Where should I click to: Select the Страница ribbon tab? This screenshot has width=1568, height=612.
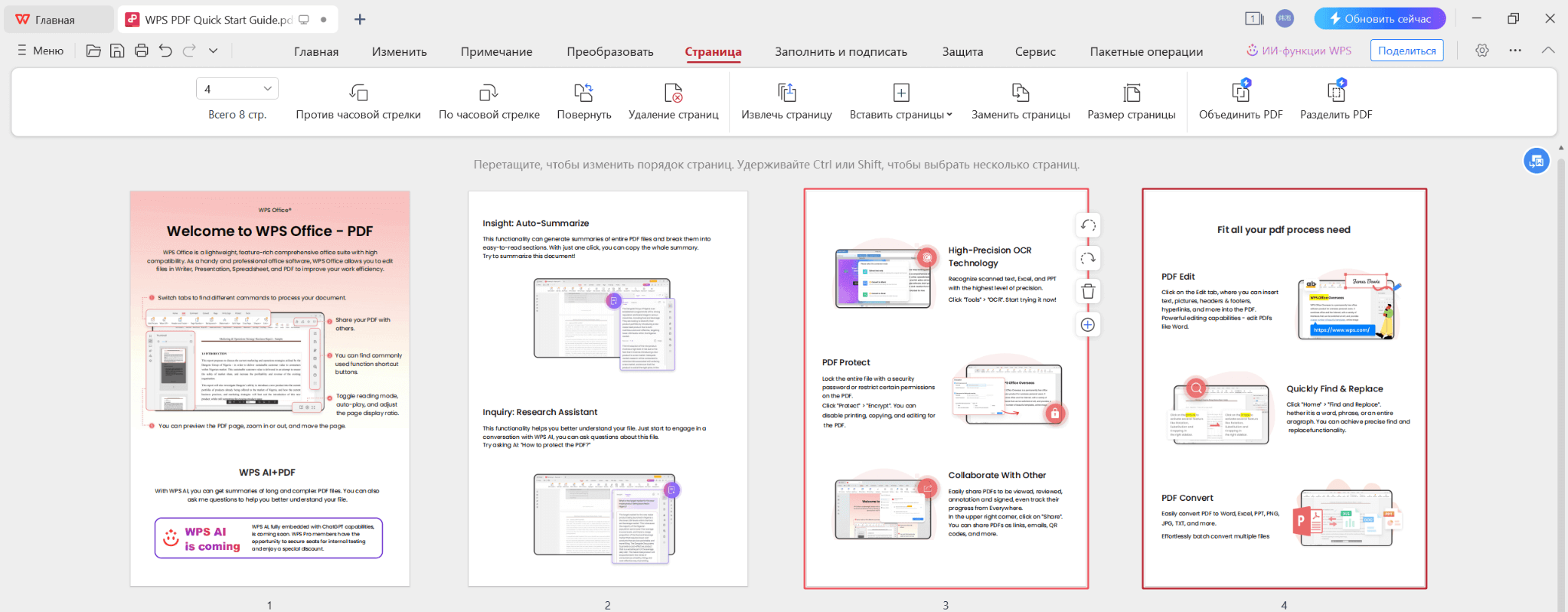click(714, 51)
